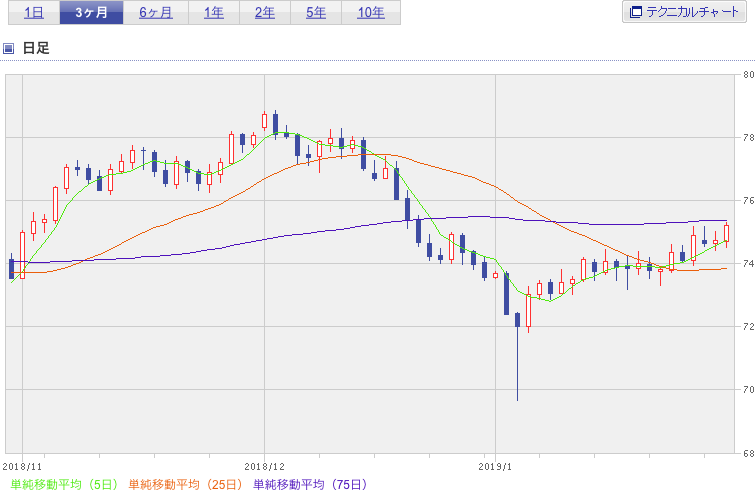Image resolution: width=755 pixels, height=493 pixels.
Task: Click the blue square icon beside 日足
Action: pyautogui.click(x=8, y=48)
